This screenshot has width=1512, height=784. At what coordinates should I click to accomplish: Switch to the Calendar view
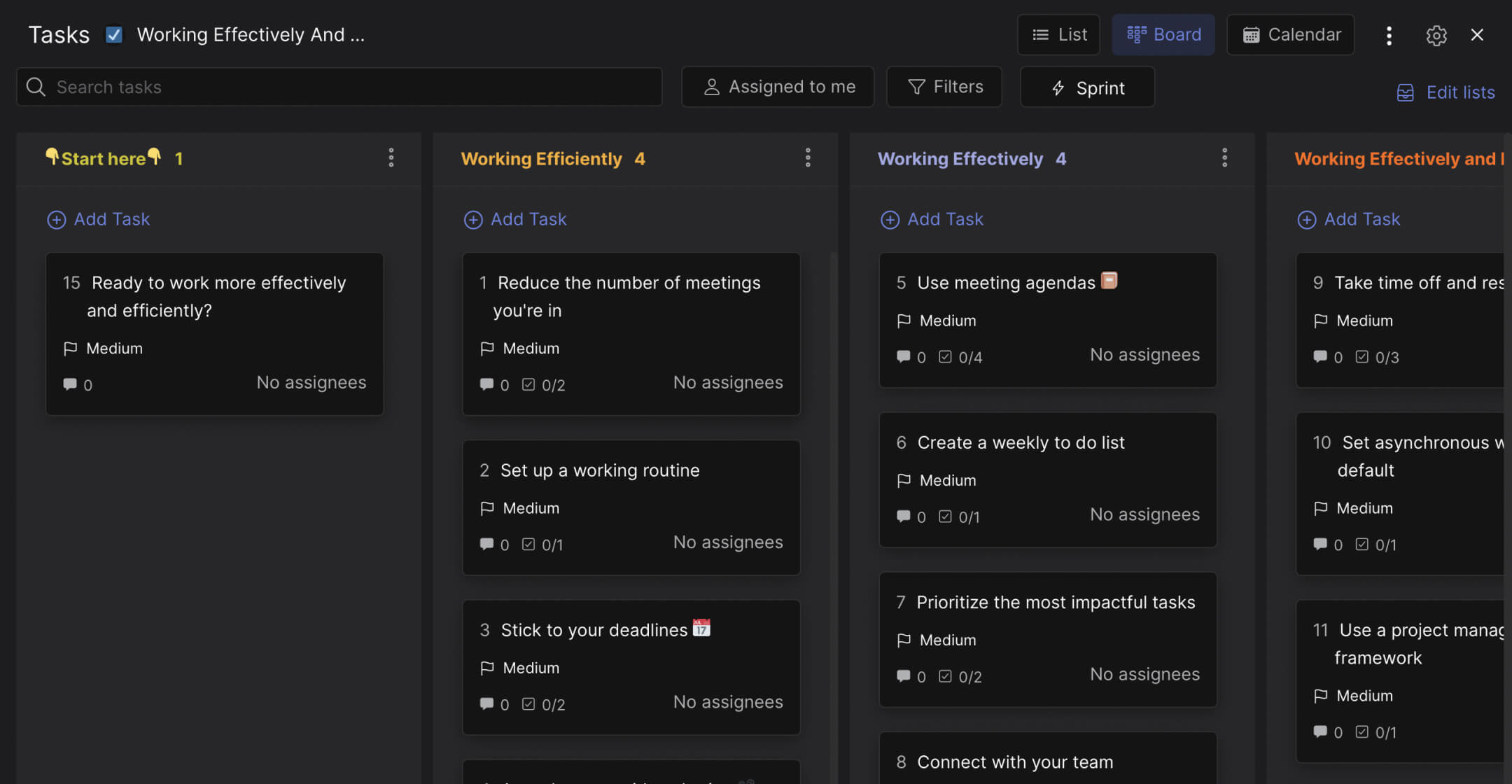[x=1290, y=34]
